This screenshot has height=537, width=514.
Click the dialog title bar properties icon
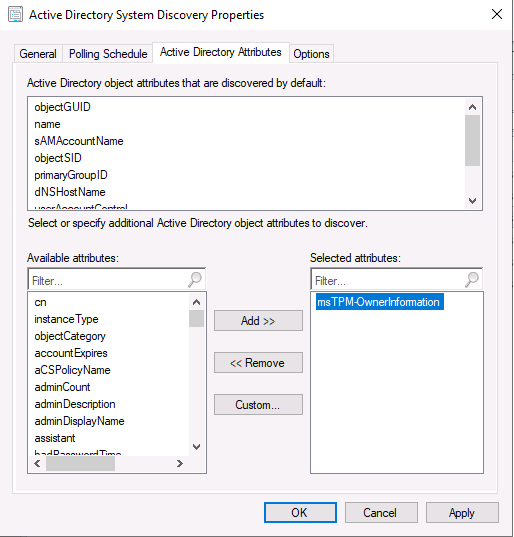(15, 15)
